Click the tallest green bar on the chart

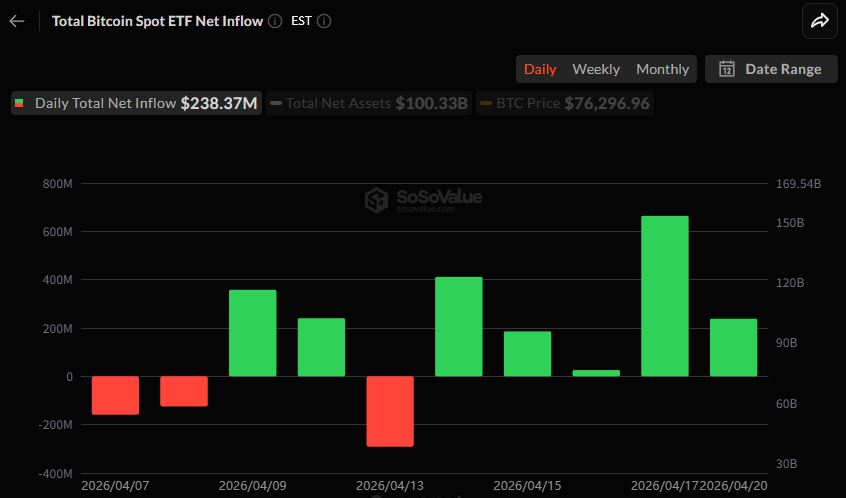point(665,296)
